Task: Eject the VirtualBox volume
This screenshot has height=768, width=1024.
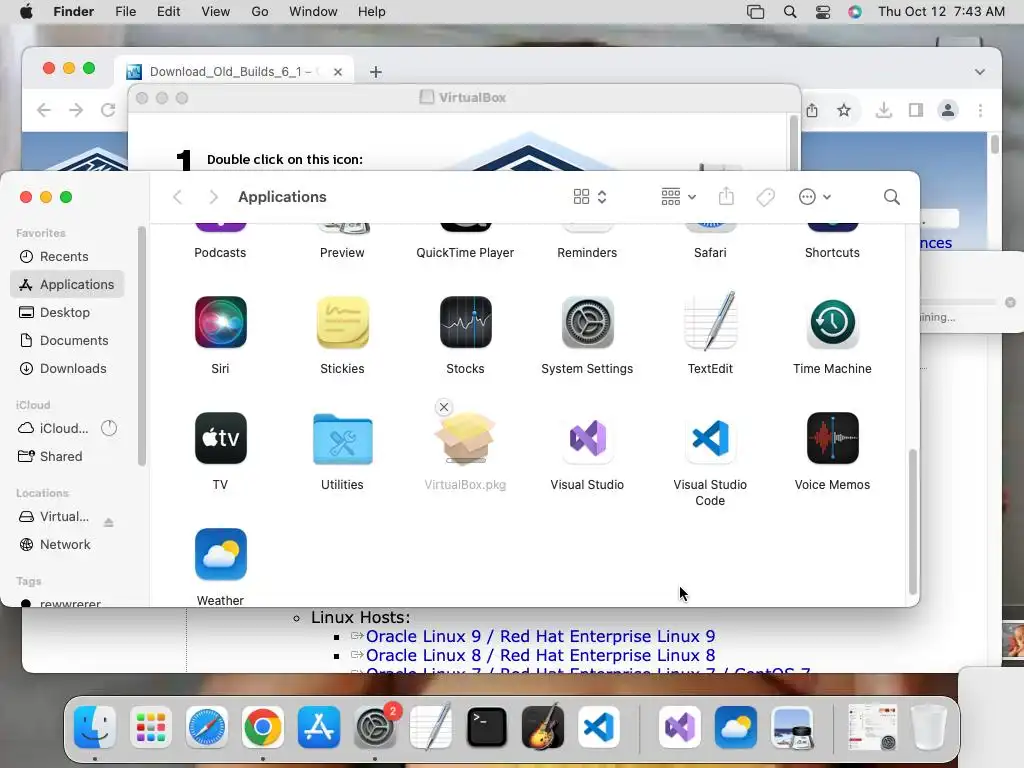Action: 108,522
